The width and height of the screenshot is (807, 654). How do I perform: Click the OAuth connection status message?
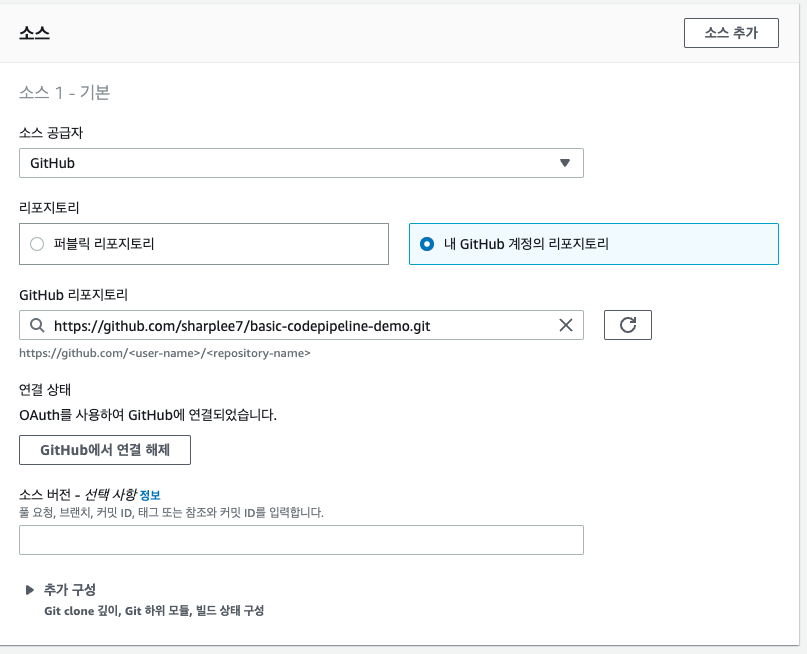point(148,415)
